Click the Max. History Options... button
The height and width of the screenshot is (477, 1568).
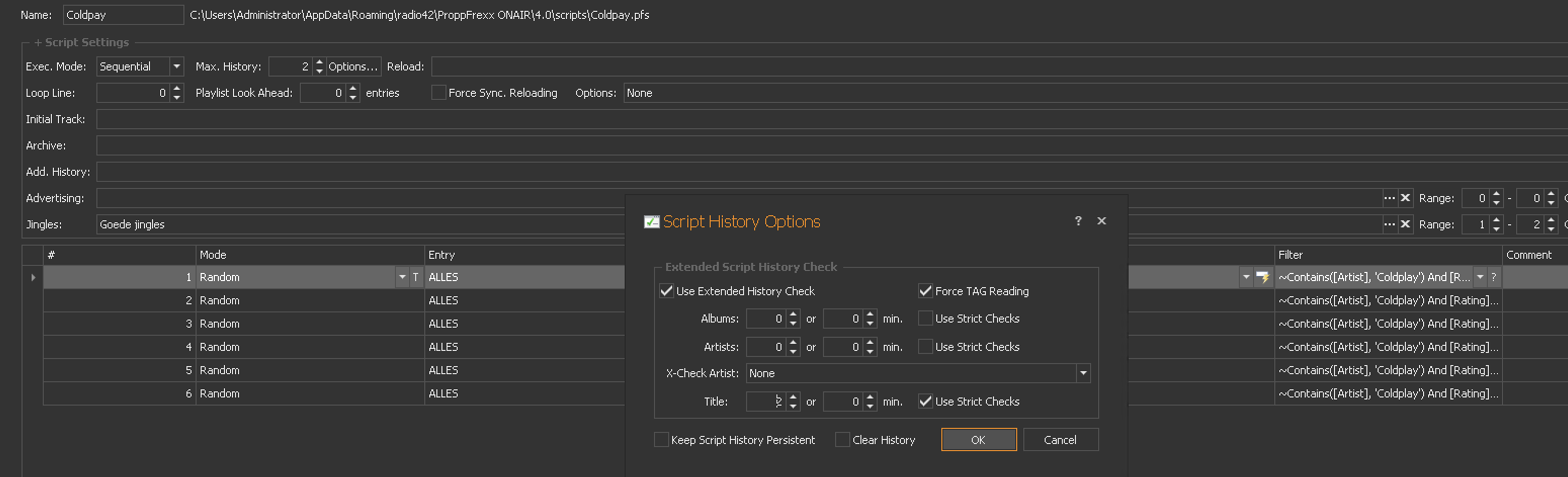(x=353, y=66)
